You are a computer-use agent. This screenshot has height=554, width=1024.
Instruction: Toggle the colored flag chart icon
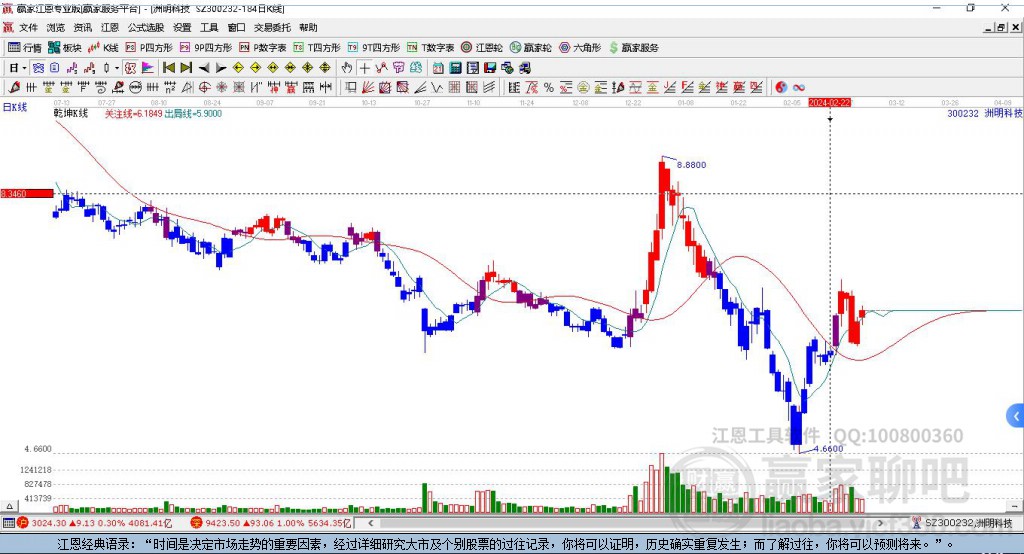(x=148, y=68)
